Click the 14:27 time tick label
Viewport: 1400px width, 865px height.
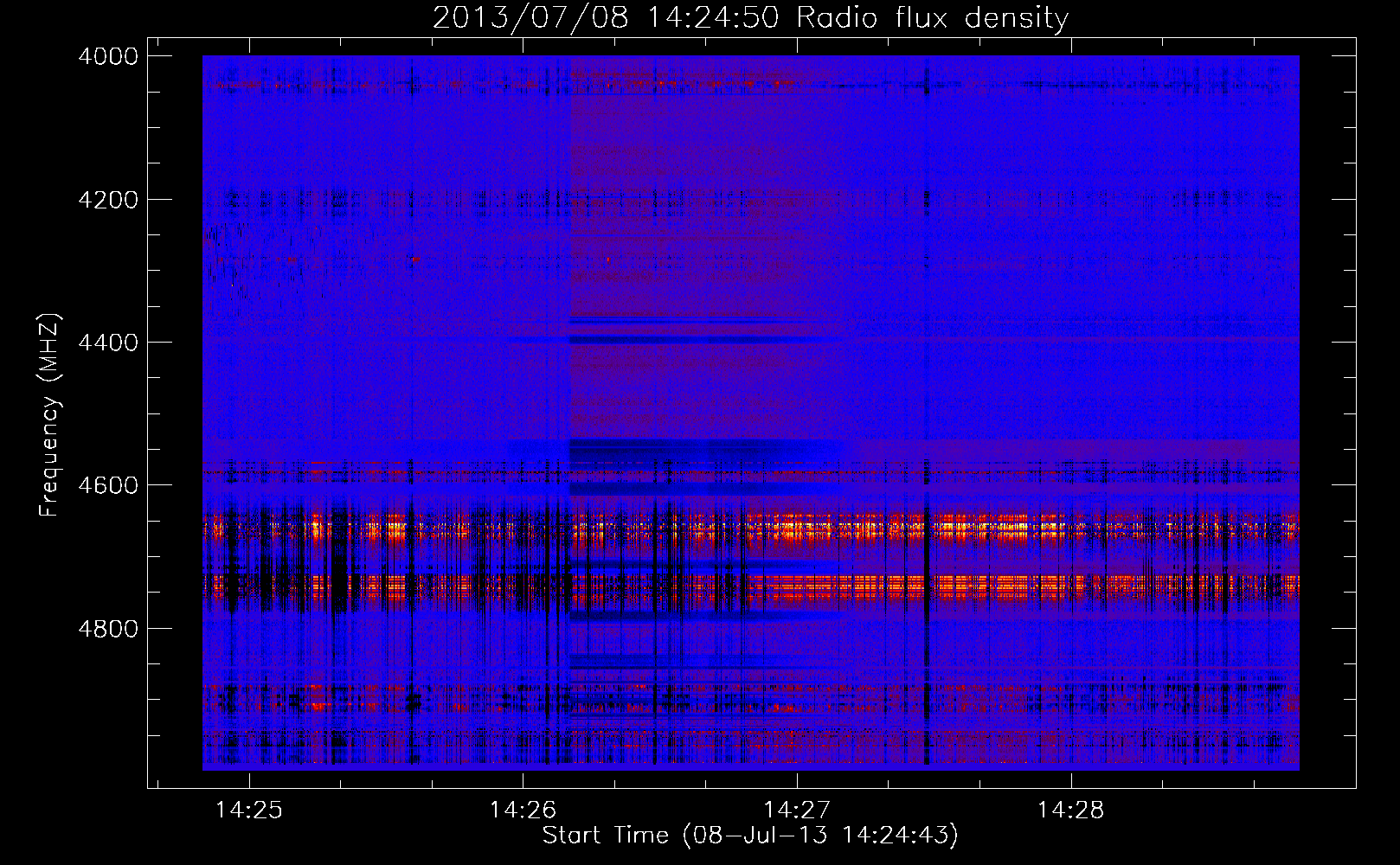pyautogui.click(x=796, y=810)
